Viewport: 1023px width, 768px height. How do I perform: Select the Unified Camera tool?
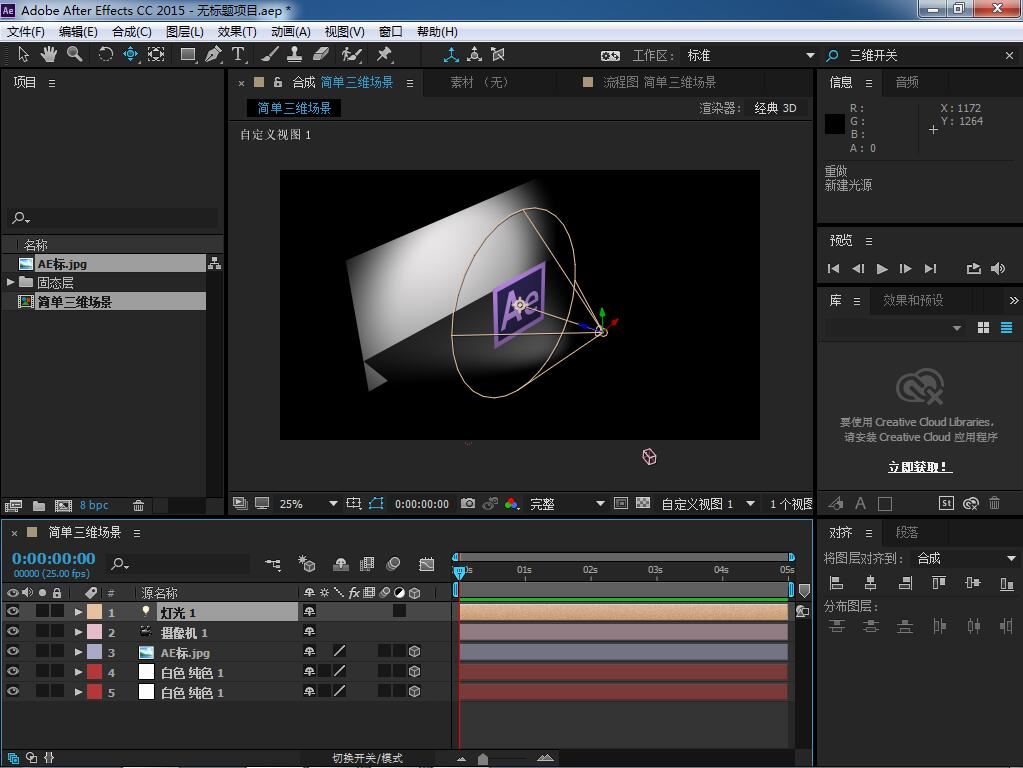coord(130,55)
